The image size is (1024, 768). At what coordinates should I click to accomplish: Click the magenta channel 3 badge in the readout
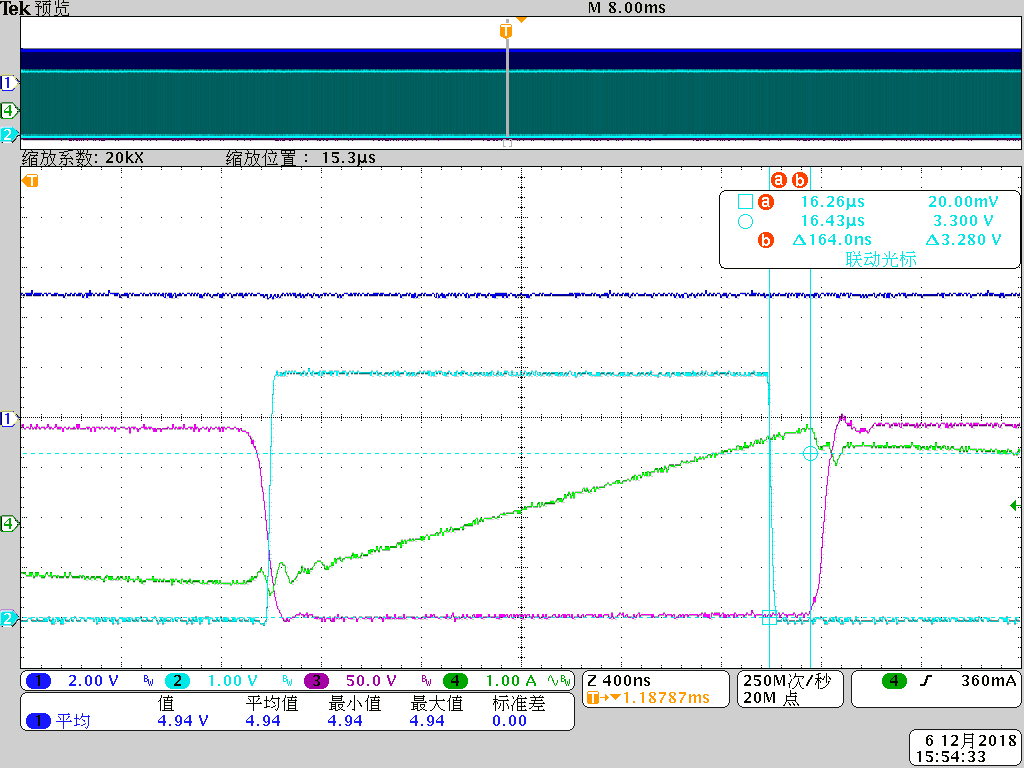(316, 681)
